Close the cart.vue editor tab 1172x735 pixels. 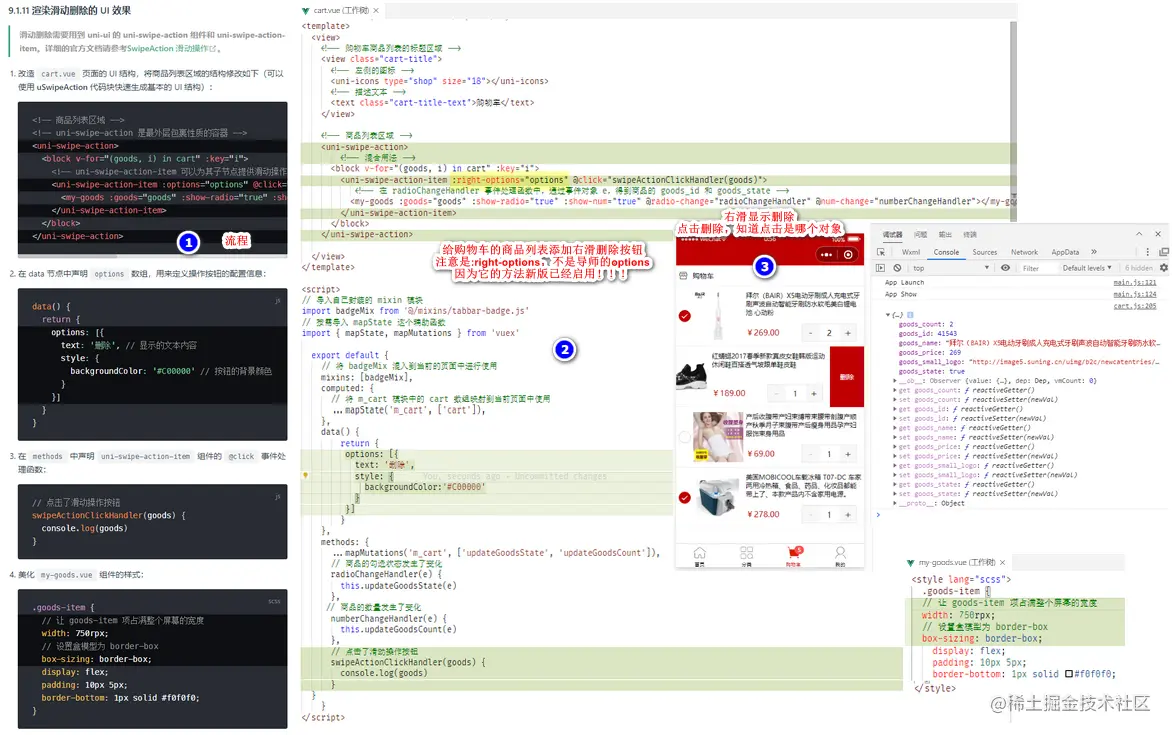[x=376, y=10]
